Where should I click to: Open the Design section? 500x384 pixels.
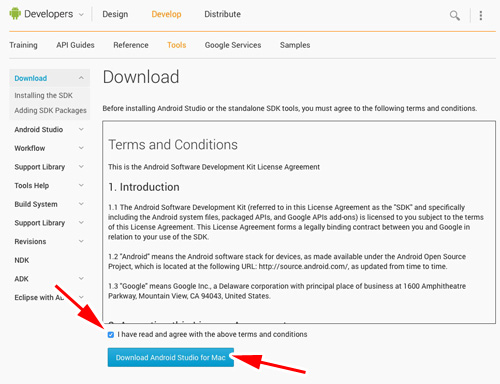coord(115,14)
